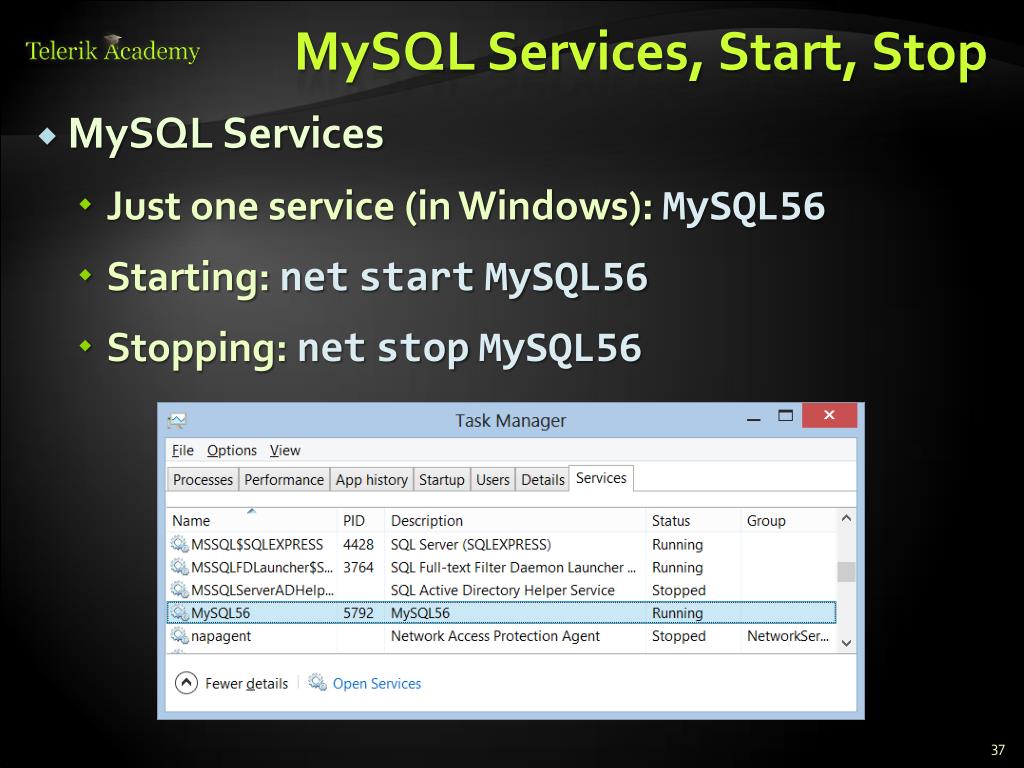Open the Options menu
This screenshot has height=768, width=1024.
pos(232,450)
